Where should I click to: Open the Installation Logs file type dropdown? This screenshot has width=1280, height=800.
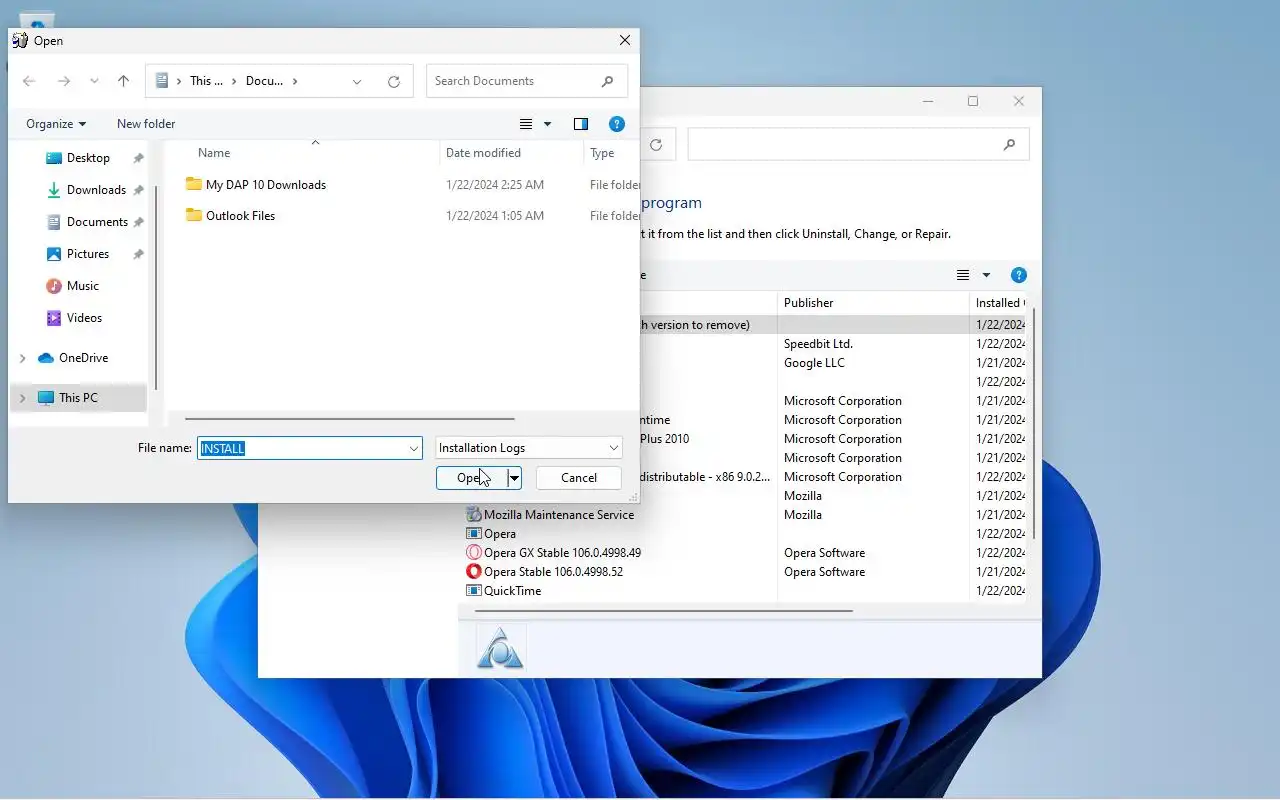tap(529, 448)
